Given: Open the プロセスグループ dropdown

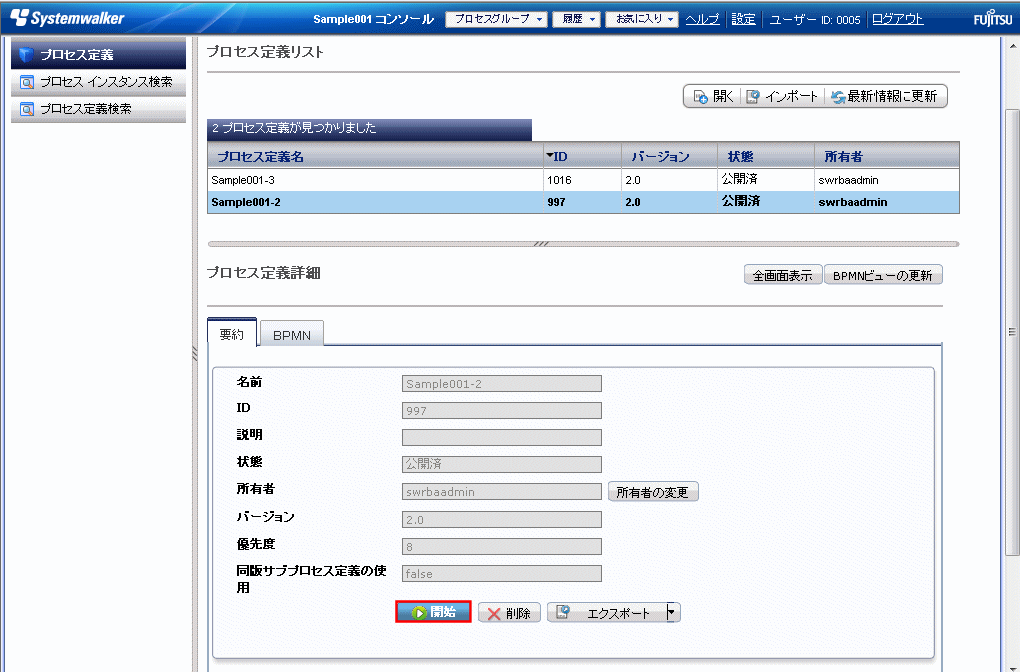Looking at the screenshot, I should (x=498, y=20).
